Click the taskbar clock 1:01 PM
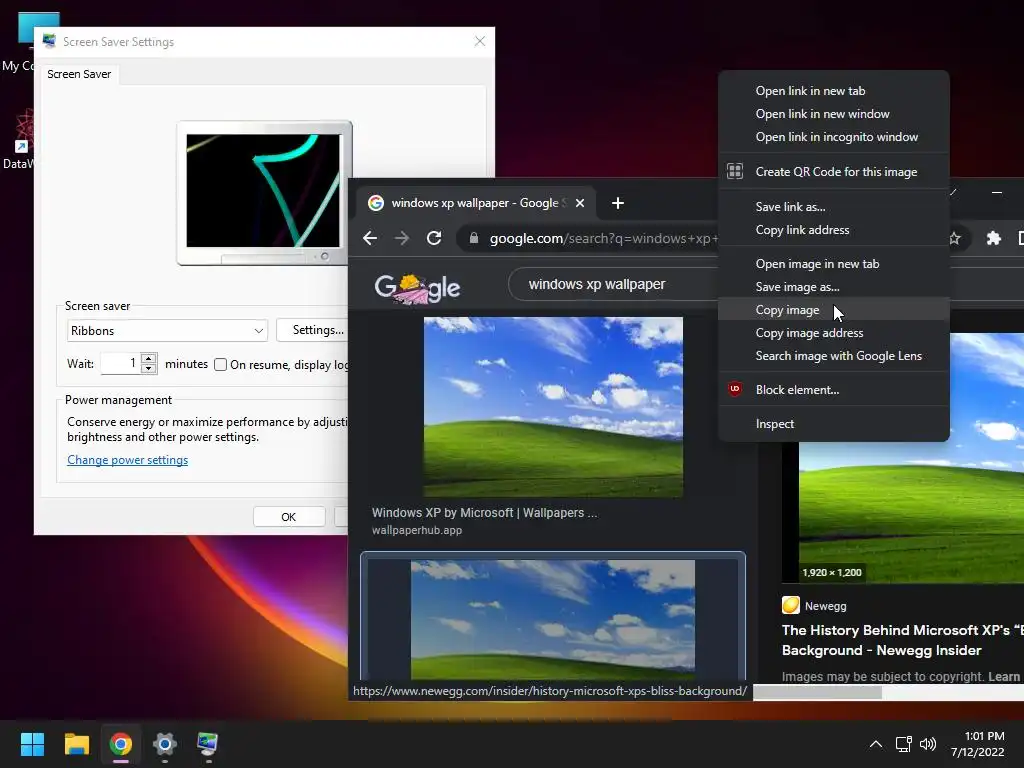The width and height of the screenshot is (1024, 768). [x=984, y=736]
